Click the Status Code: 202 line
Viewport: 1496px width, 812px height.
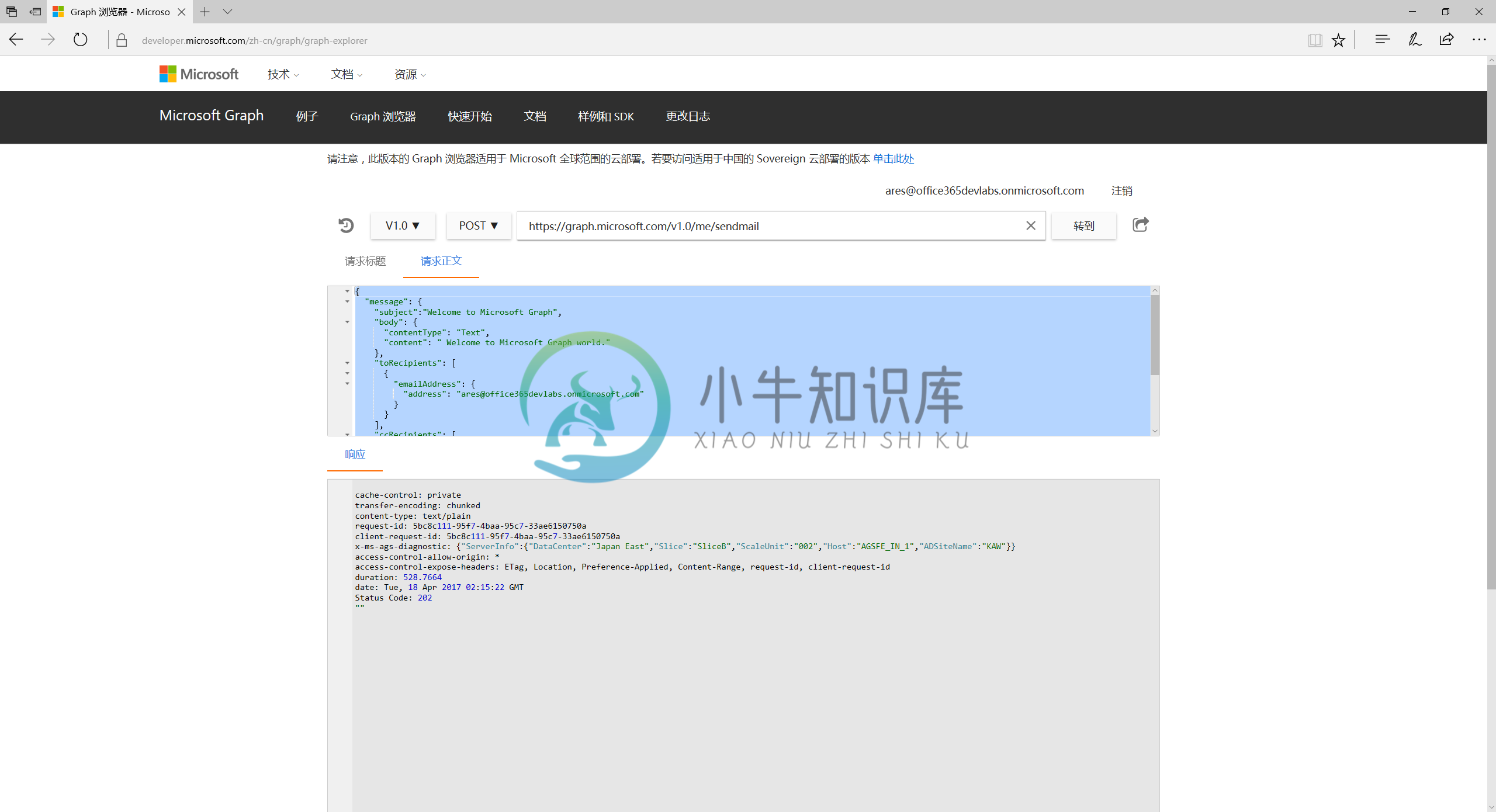pyautogui.click(x=393, y=598)
